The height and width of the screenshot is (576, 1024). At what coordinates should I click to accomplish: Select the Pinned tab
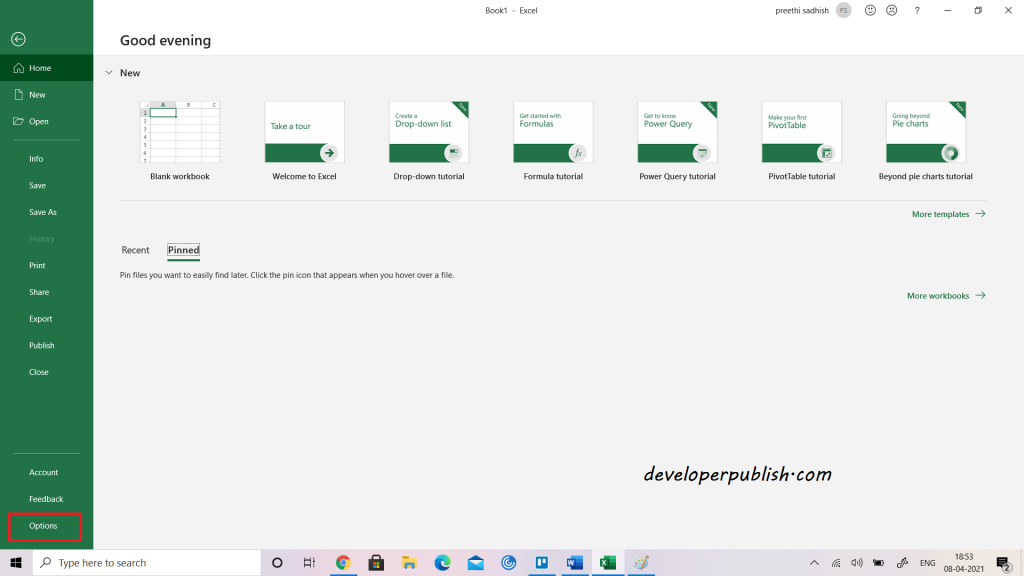point(183,250)
